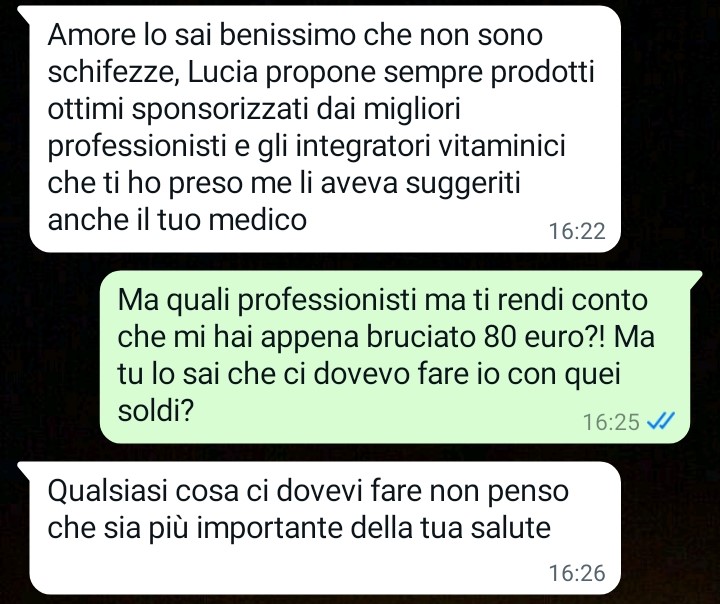Tap the 16:25 timestamp on the green message

[611, 422]
